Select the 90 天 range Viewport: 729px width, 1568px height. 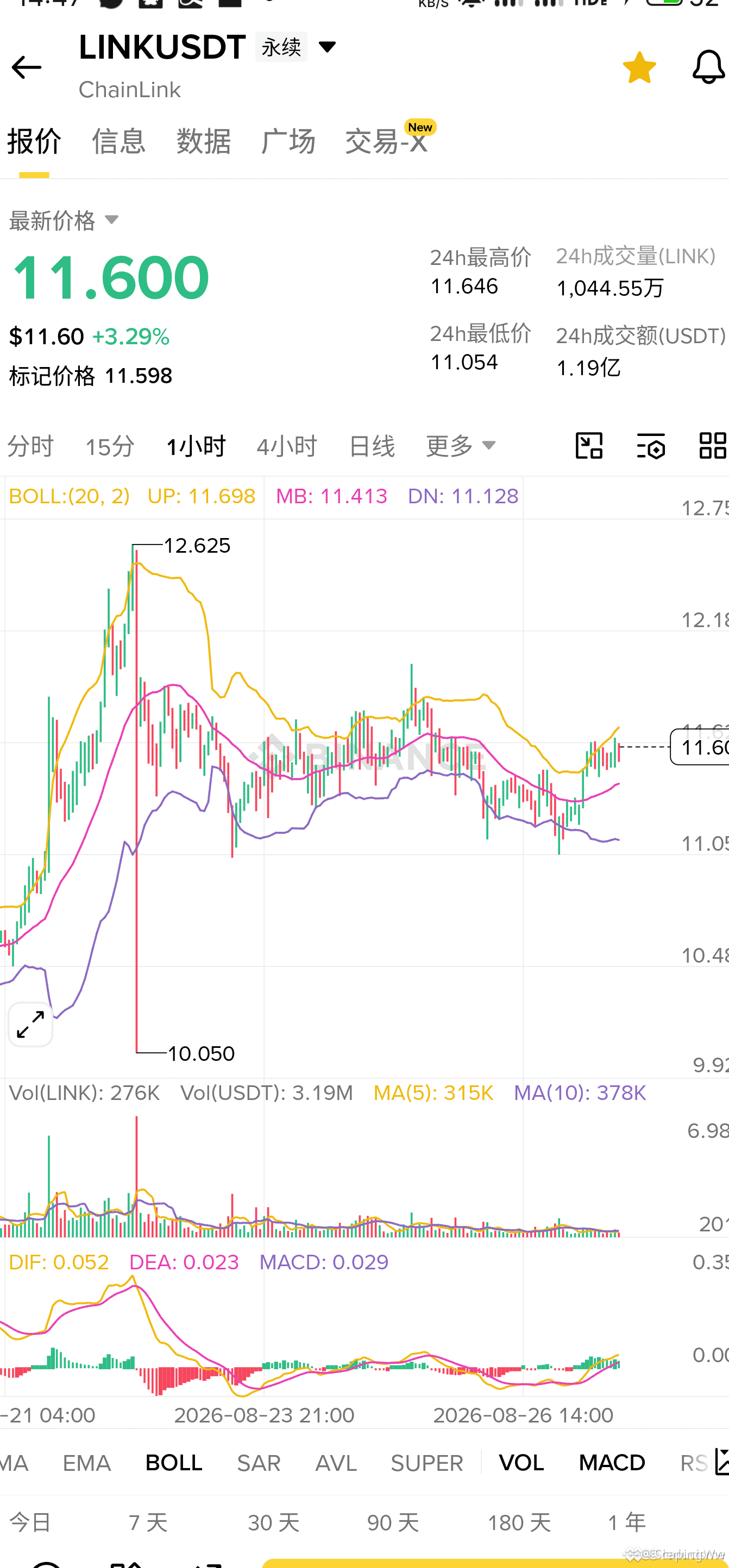[x=393, y=1522]
